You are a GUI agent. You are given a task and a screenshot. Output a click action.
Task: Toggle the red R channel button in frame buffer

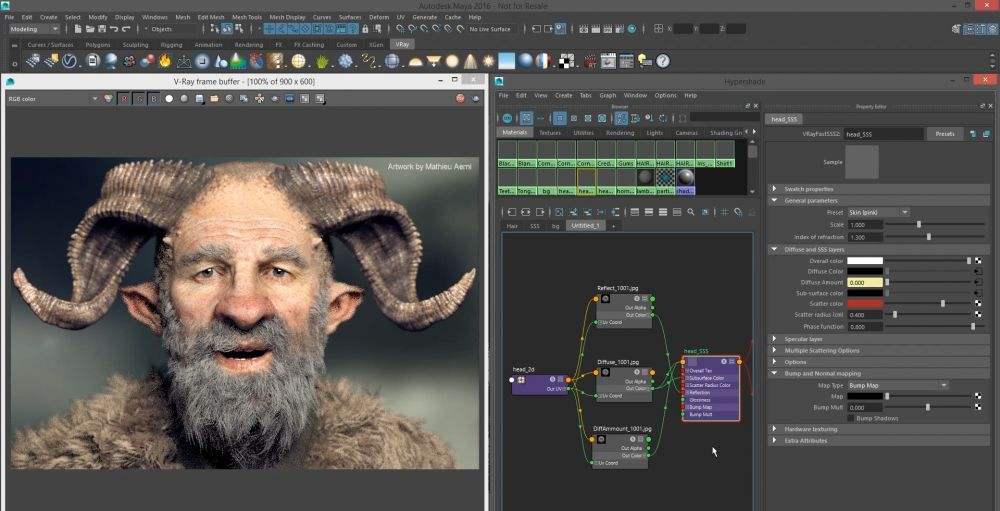124,99
